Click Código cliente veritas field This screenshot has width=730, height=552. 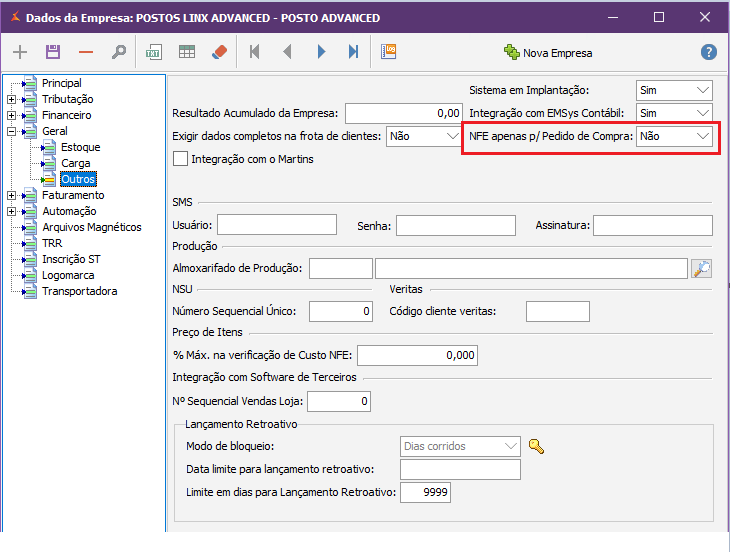click(x=558, y=311)
